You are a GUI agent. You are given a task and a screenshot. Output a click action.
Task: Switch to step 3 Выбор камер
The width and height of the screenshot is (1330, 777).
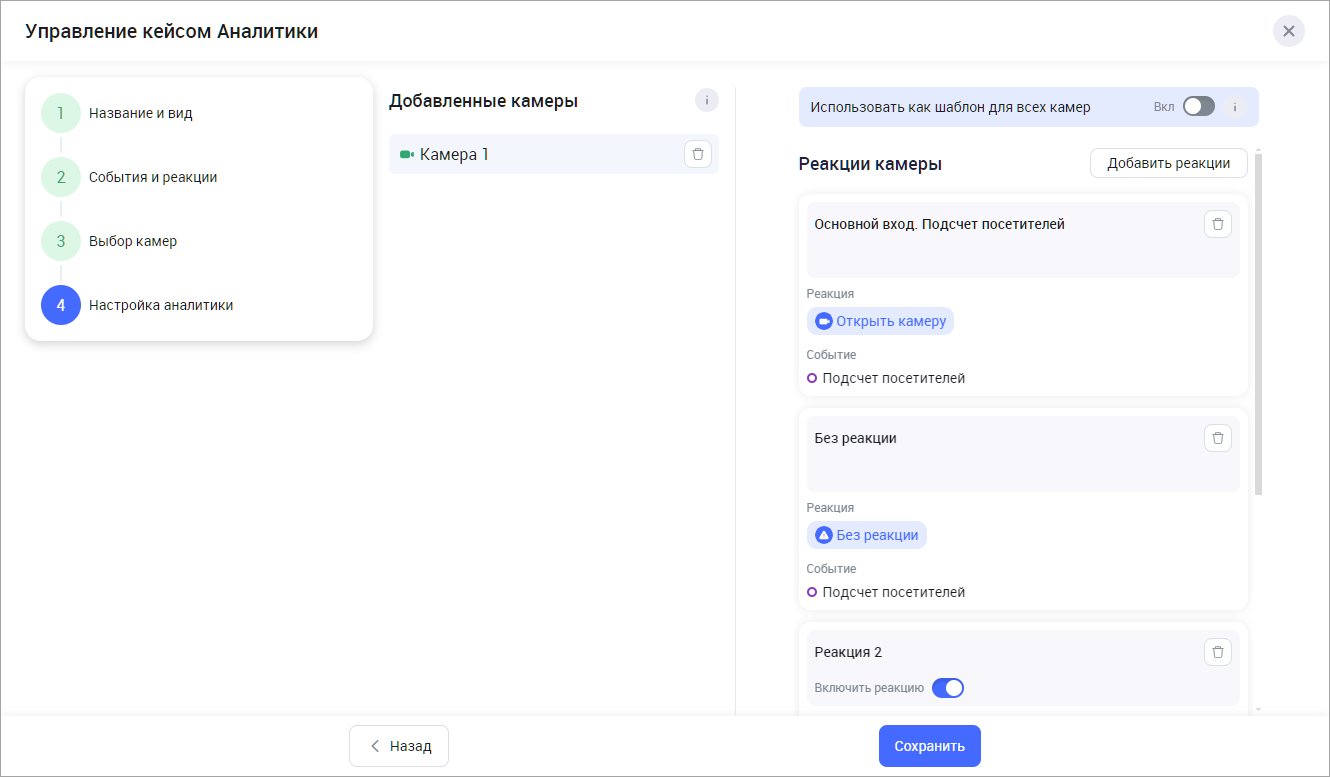coord(61,241)
